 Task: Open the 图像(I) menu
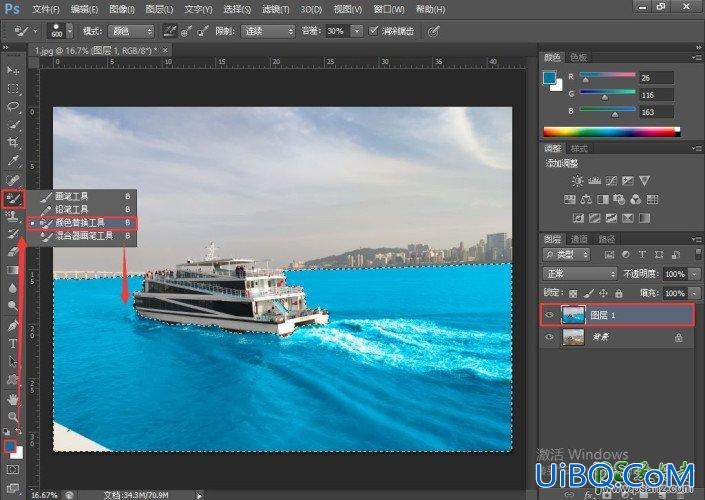tap(122, 9)
